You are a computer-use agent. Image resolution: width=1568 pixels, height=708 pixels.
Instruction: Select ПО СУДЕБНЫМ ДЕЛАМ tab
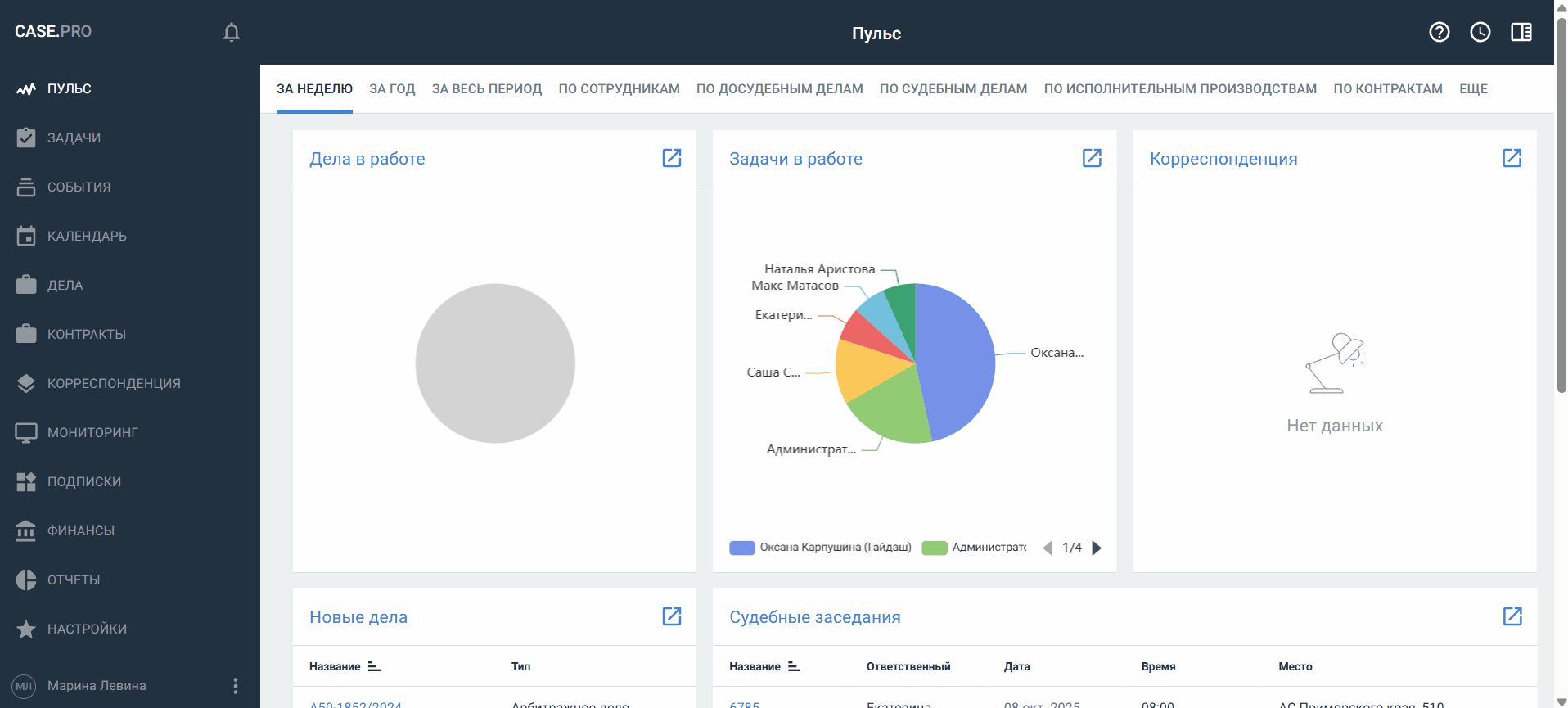(x=953, y=88)
